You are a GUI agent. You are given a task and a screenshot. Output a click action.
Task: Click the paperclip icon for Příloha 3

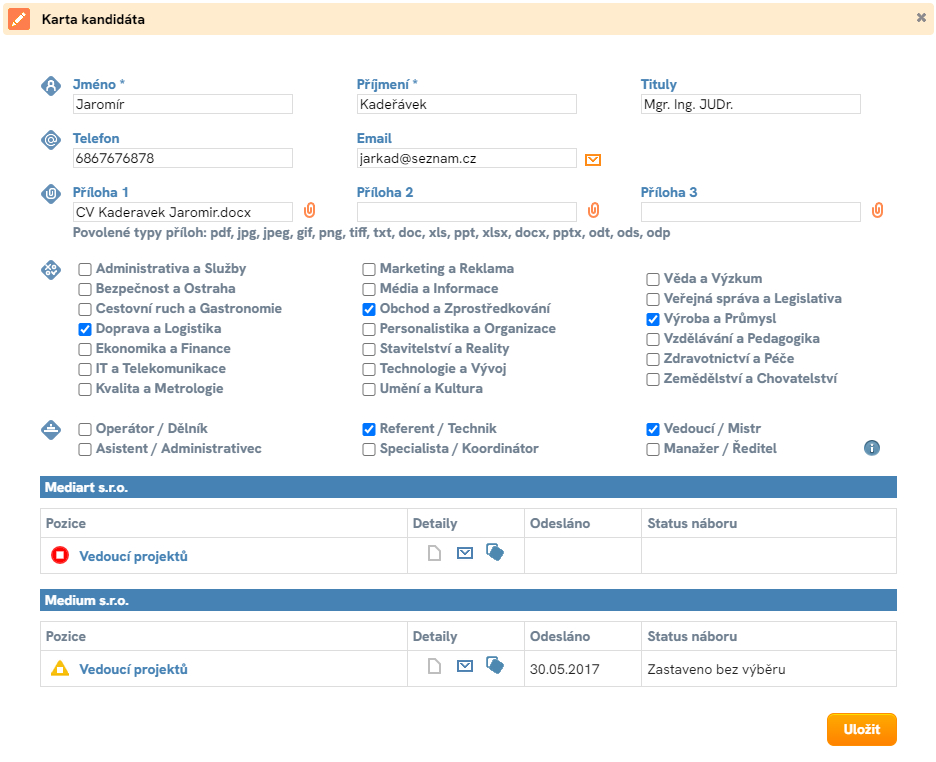(877, 211)
